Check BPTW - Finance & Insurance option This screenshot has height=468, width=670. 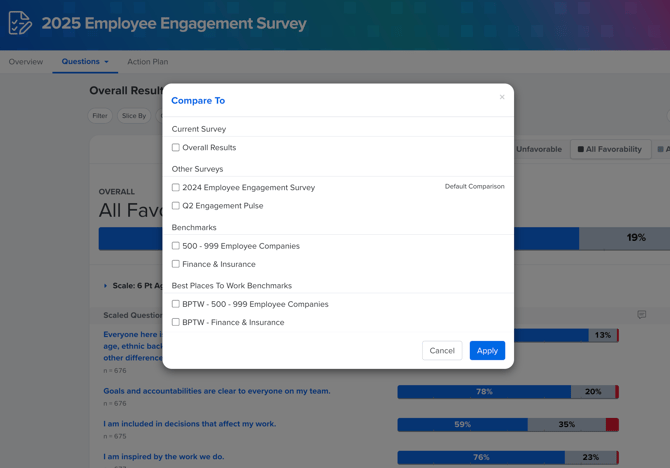click(x=176, y=322)
